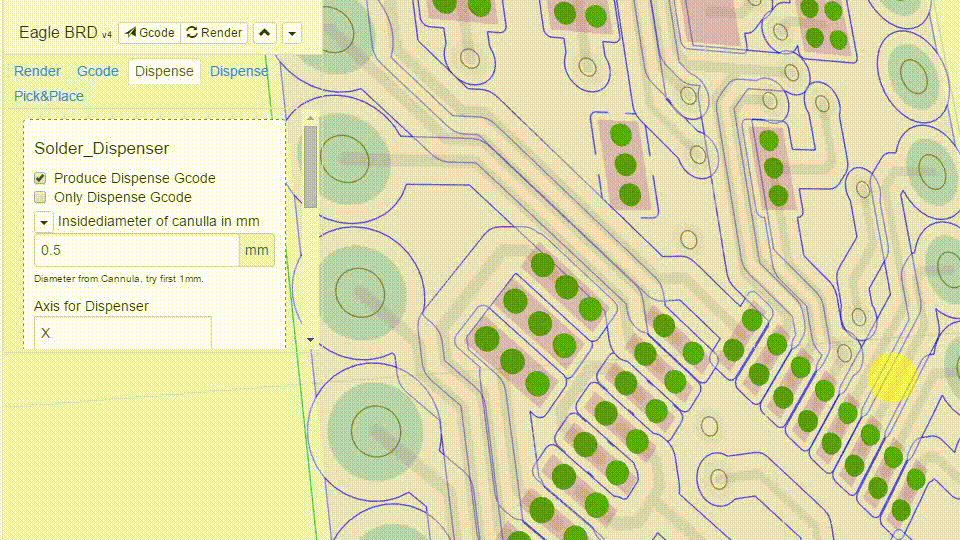The height and width of the screenshot is (540, 960).
Task: Select the active Dispense tab
Action: point(164,71)
